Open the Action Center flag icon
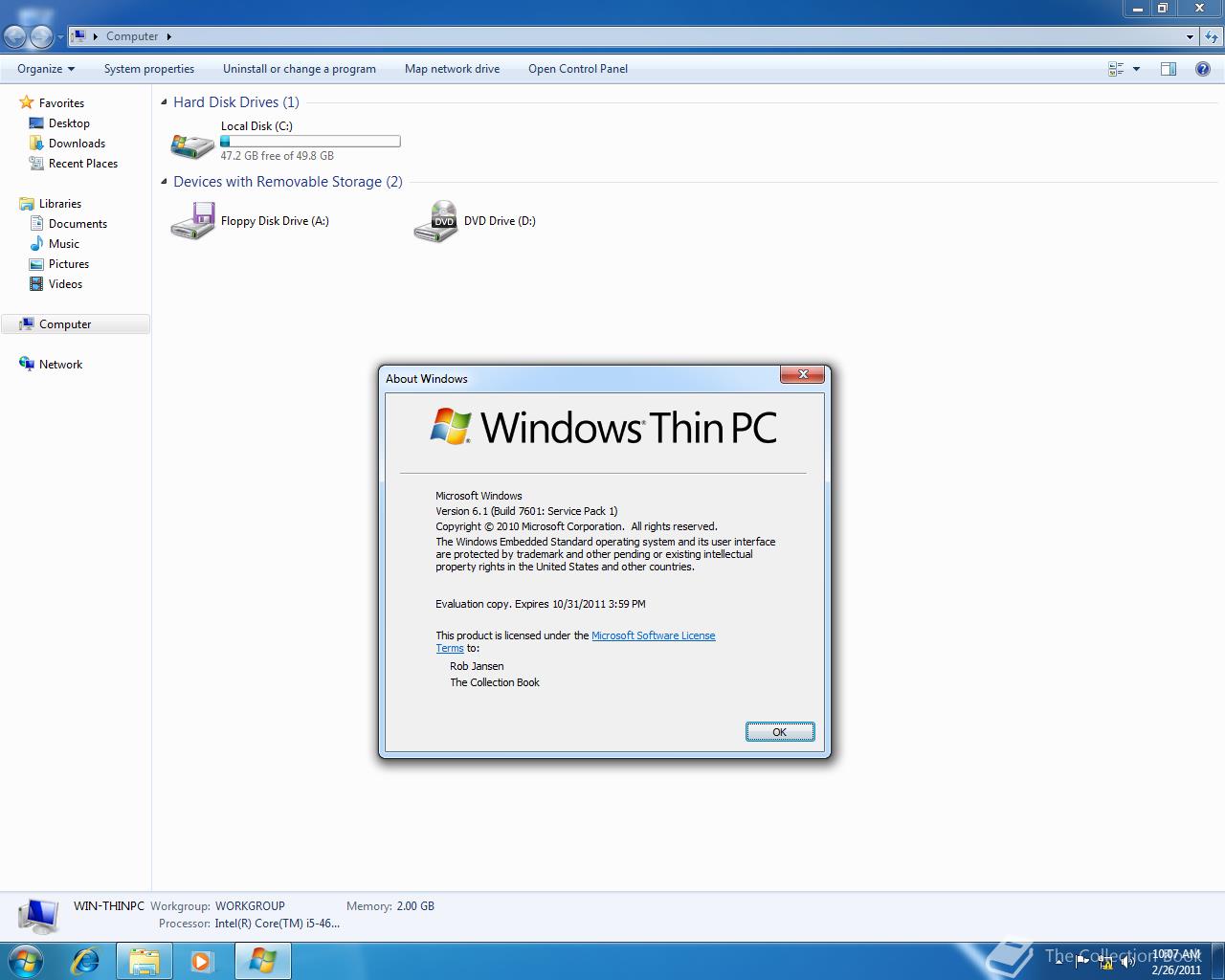This screenshot has height=980, width=1225. 1082,962
